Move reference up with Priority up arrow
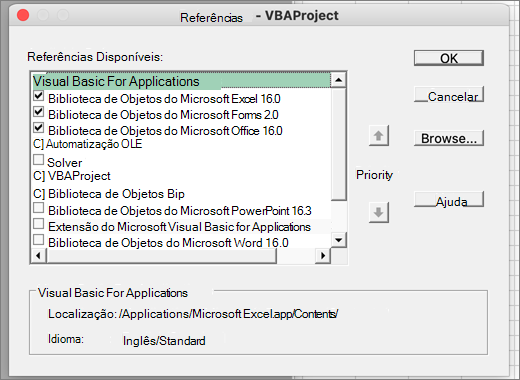 point(379,136)
